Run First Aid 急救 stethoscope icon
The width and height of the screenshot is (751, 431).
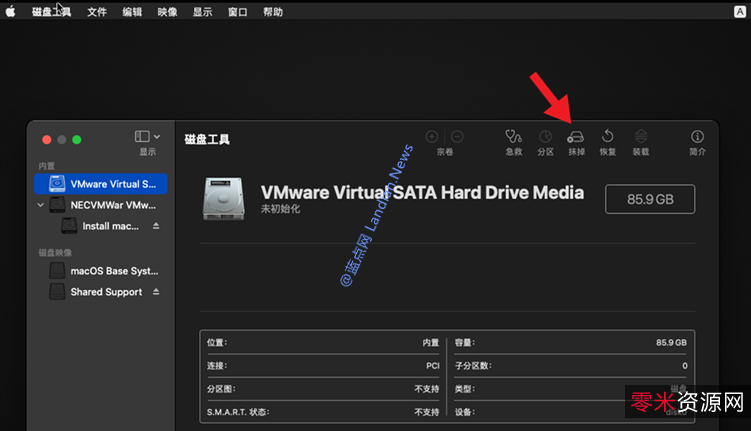point(513,137)
